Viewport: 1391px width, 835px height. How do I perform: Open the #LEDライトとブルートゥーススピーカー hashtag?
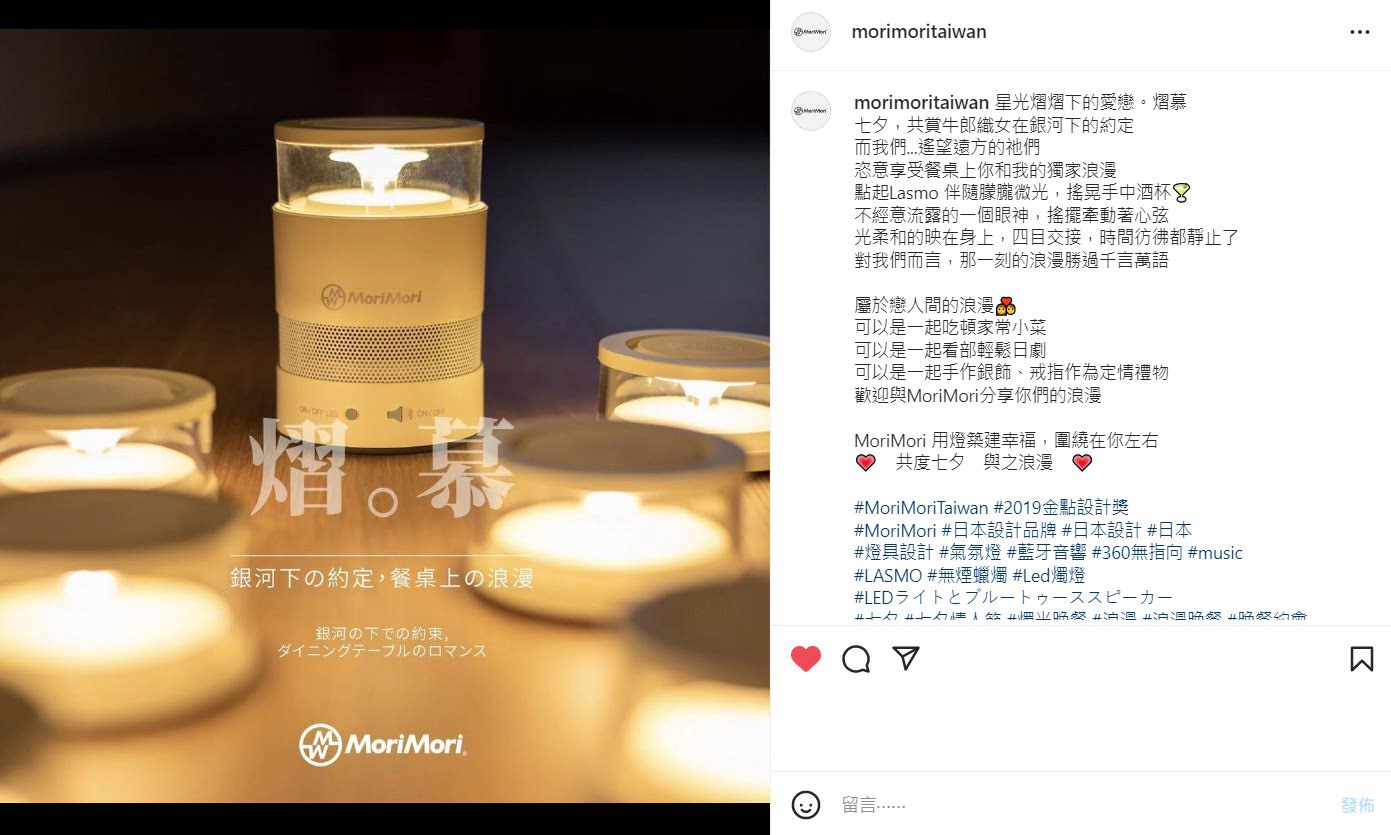pos(1013,598)
